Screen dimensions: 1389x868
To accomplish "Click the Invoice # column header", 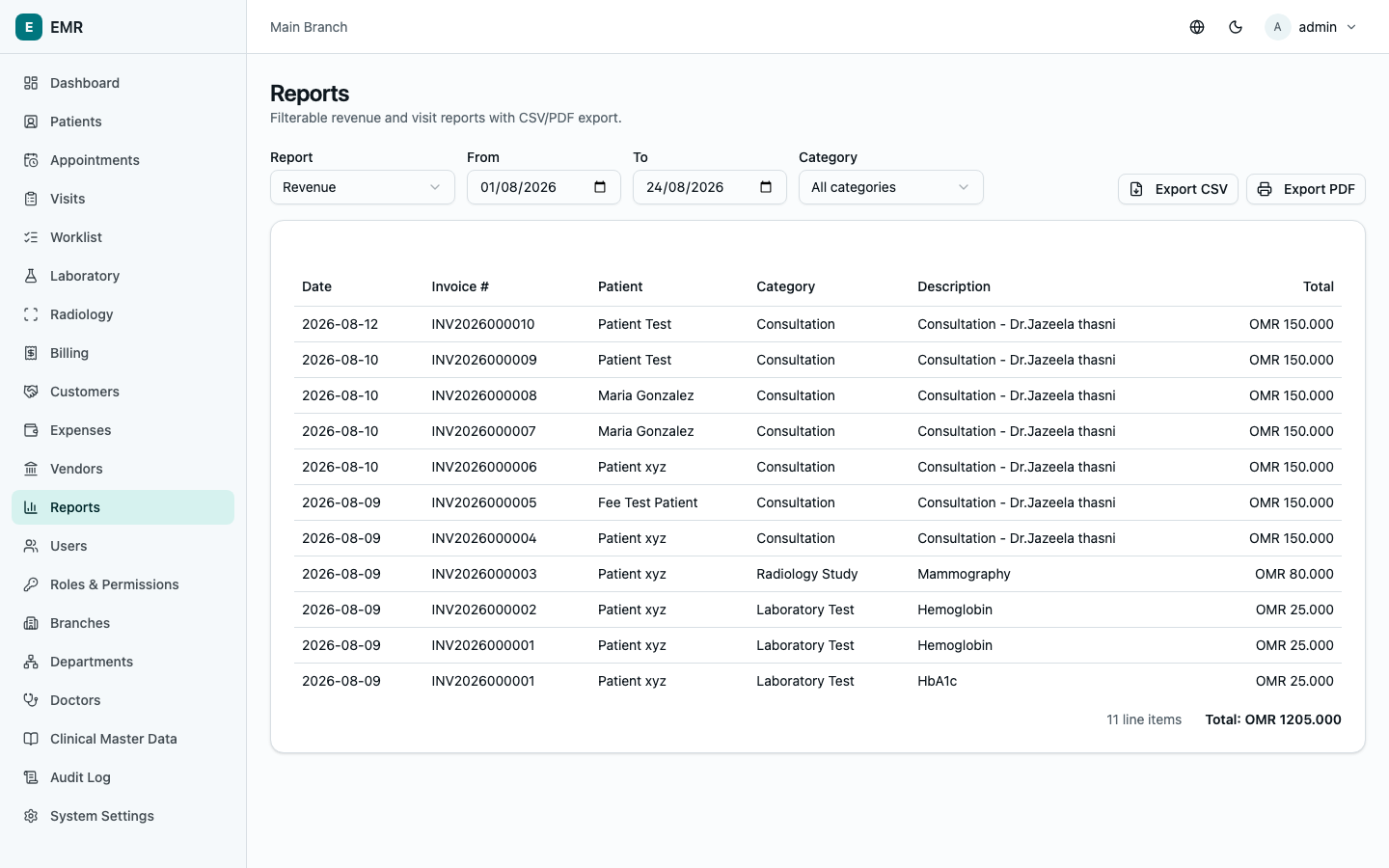I will 460,286.
